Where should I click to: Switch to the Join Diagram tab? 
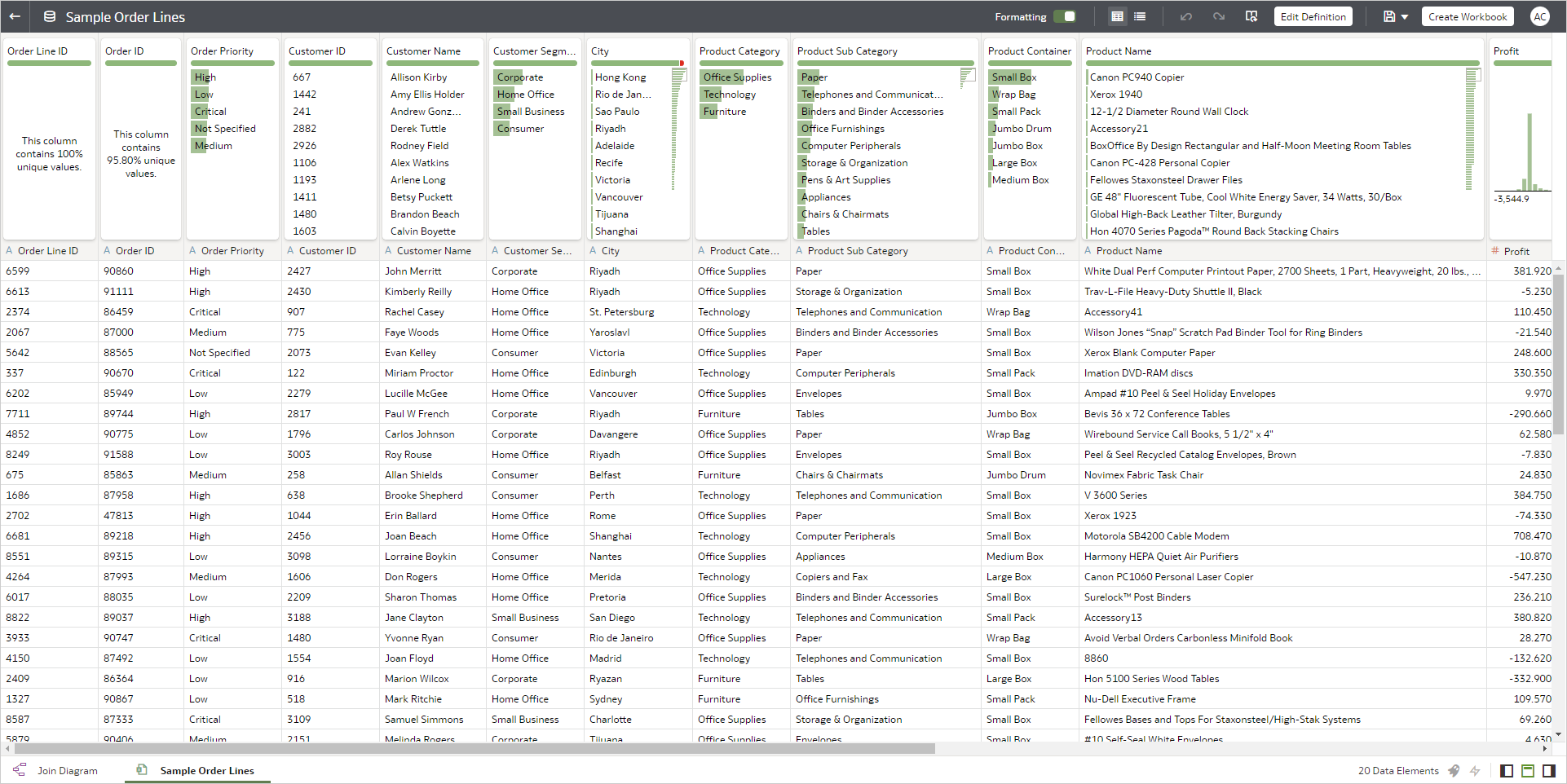[68, 770]
